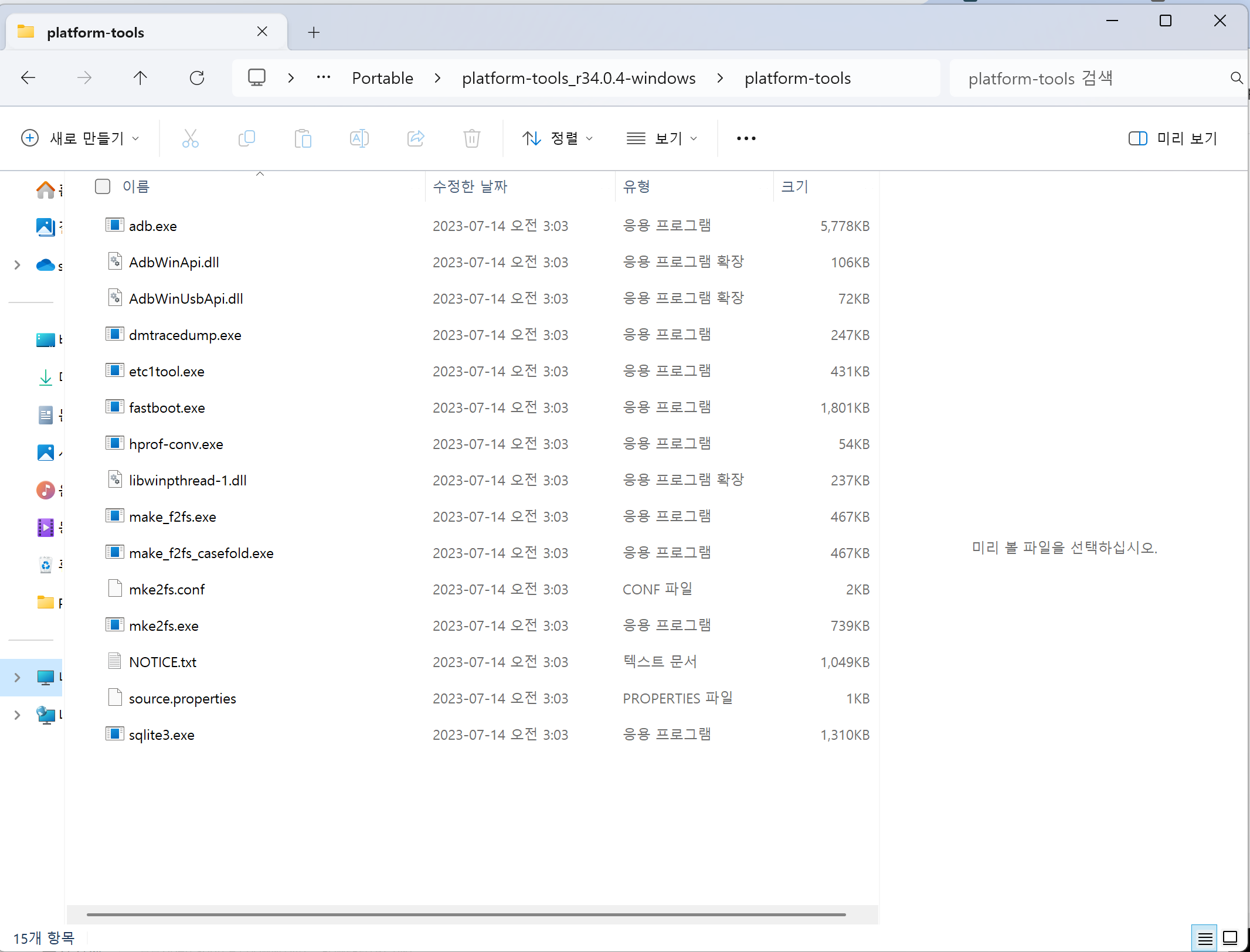Viewport: 1250px width, 952px height.
Task: Toggle the 미리 보기 preview pane
Action: (1173, 138)
